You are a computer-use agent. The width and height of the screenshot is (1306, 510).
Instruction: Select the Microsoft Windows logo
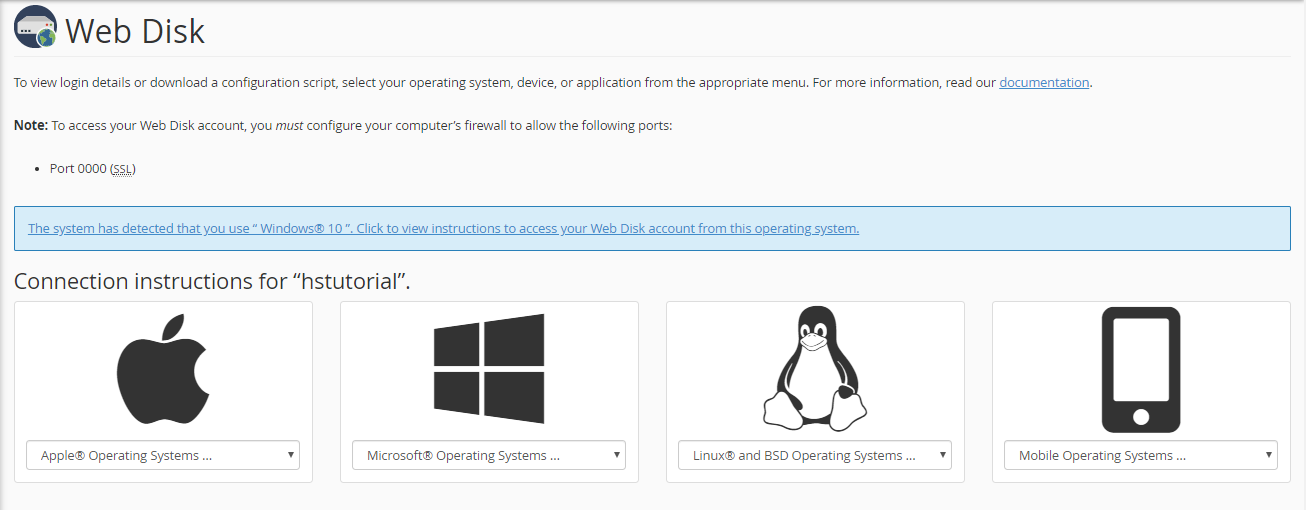[x=489, y=369]
